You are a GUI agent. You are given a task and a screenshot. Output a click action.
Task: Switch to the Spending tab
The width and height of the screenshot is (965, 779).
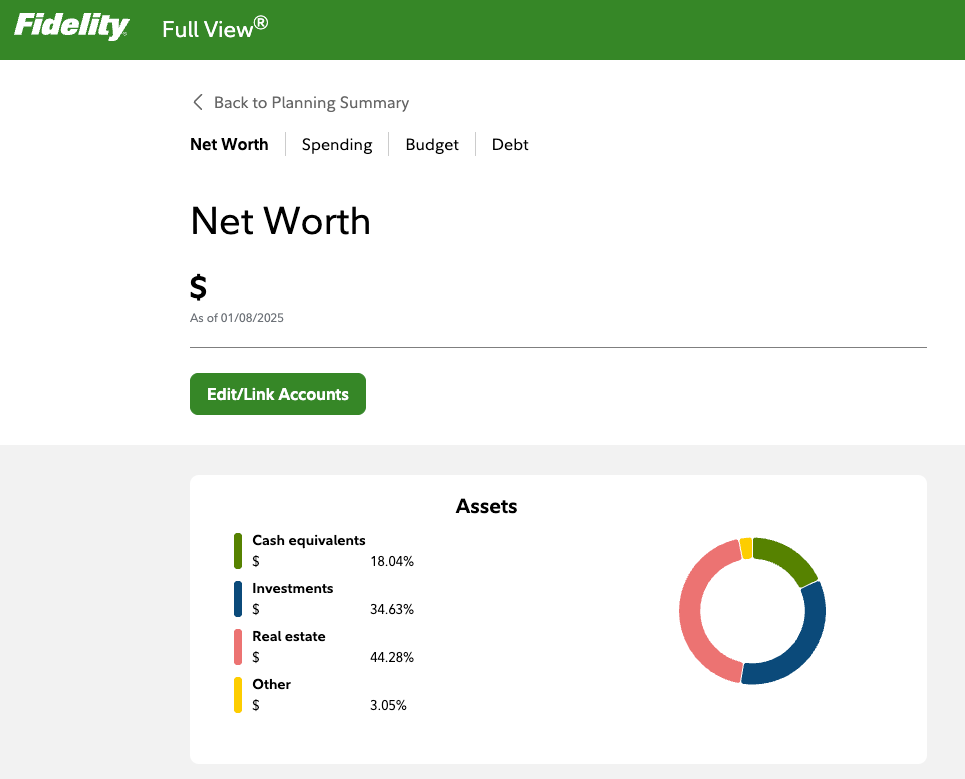[337, 144]
